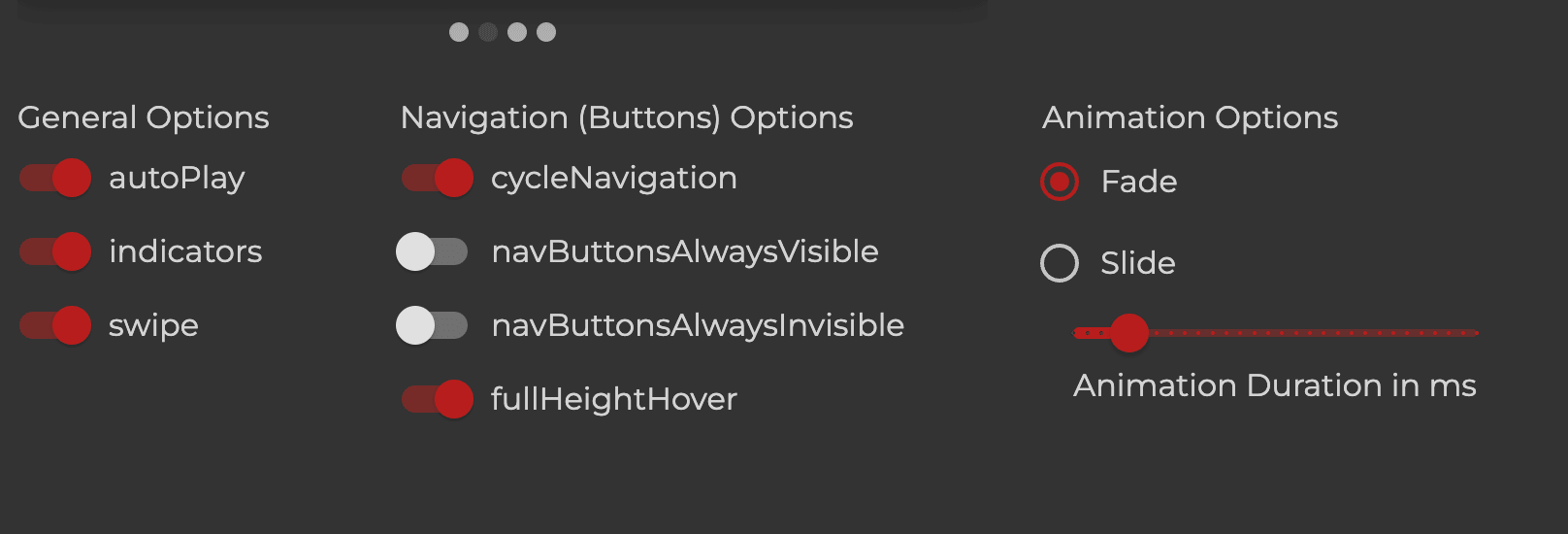Click the Animation Duration slider handle
Viewport: 1568px width, 534px height.
tap(1129, 333)
